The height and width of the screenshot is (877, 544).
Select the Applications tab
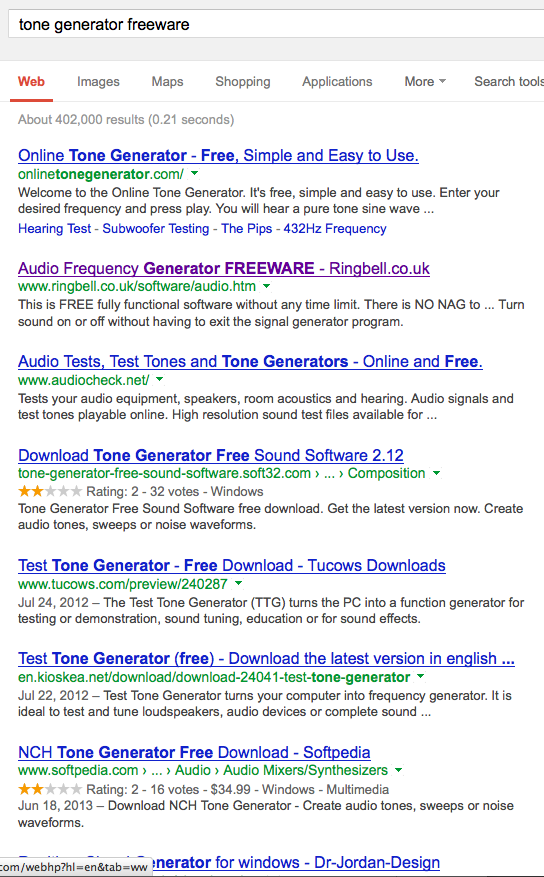point(337,82)
